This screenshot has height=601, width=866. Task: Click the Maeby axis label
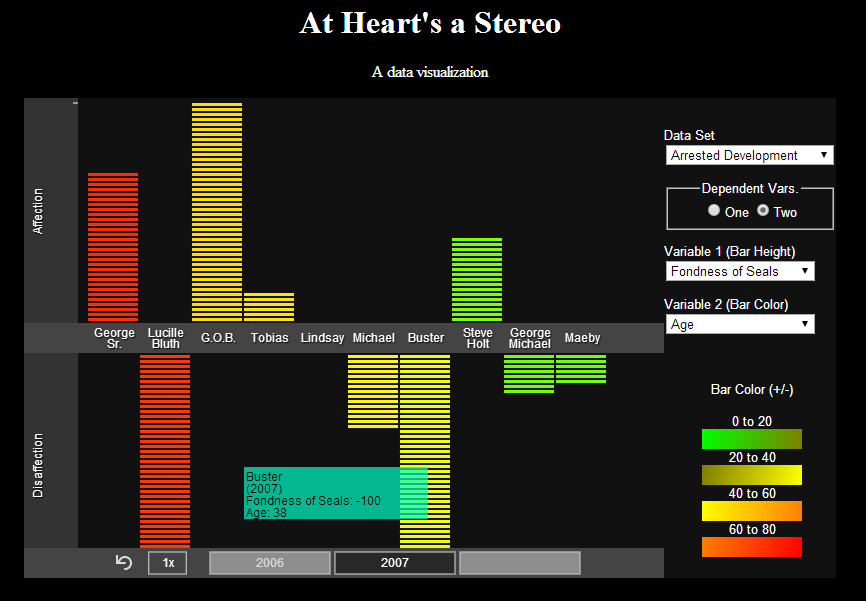pyautogui.click(x=582, y=338)
